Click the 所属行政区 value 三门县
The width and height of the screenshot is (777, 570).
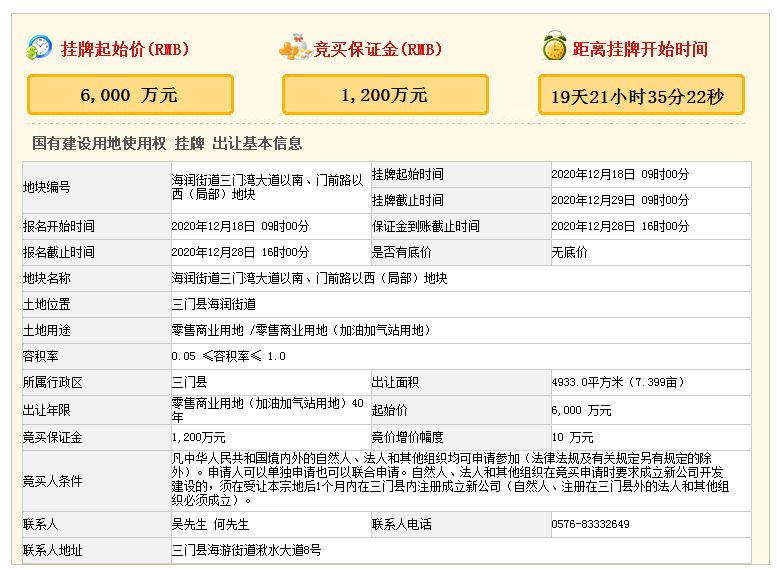tap(189, 383)
